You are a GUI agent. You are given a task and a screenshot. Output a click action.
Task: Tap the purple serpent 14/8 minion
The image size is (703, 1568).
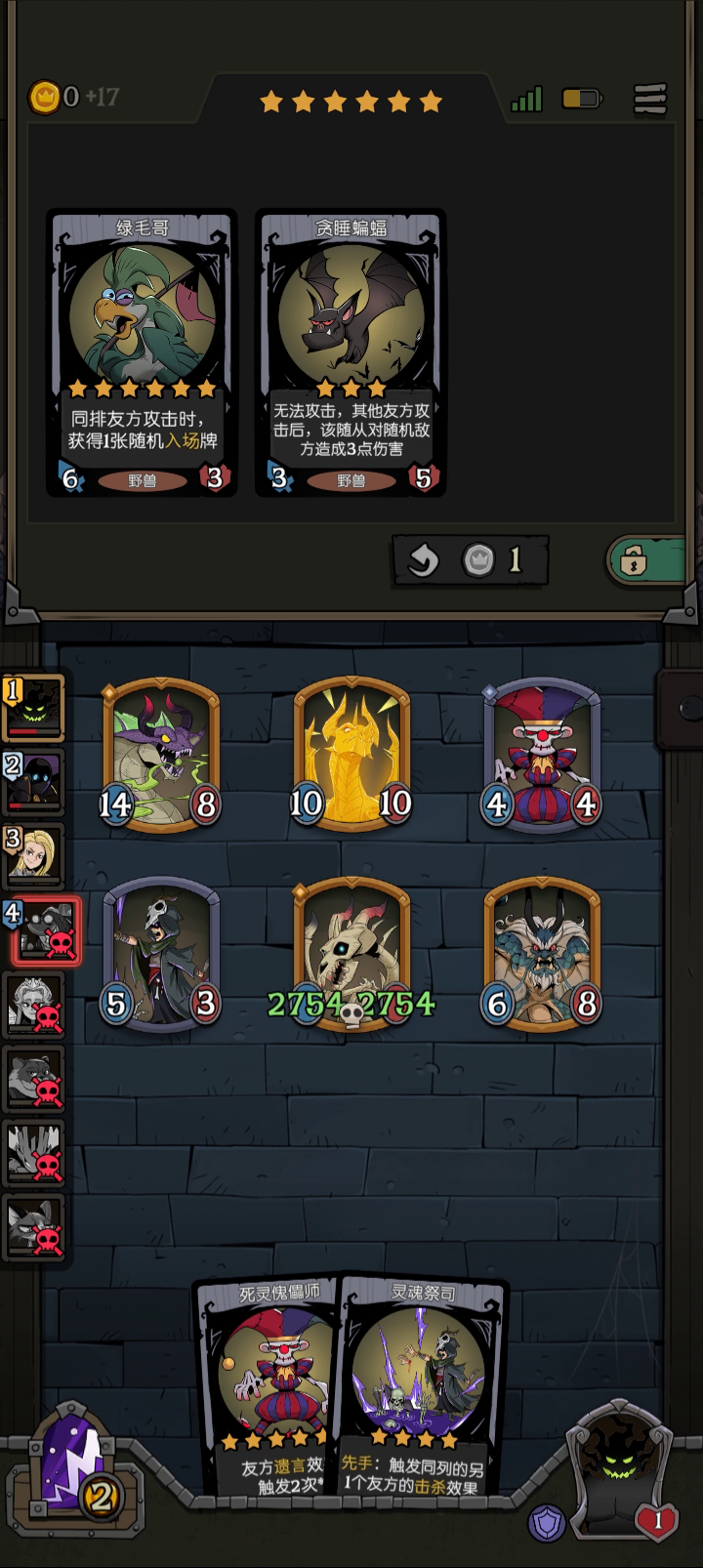pos(161,754)
